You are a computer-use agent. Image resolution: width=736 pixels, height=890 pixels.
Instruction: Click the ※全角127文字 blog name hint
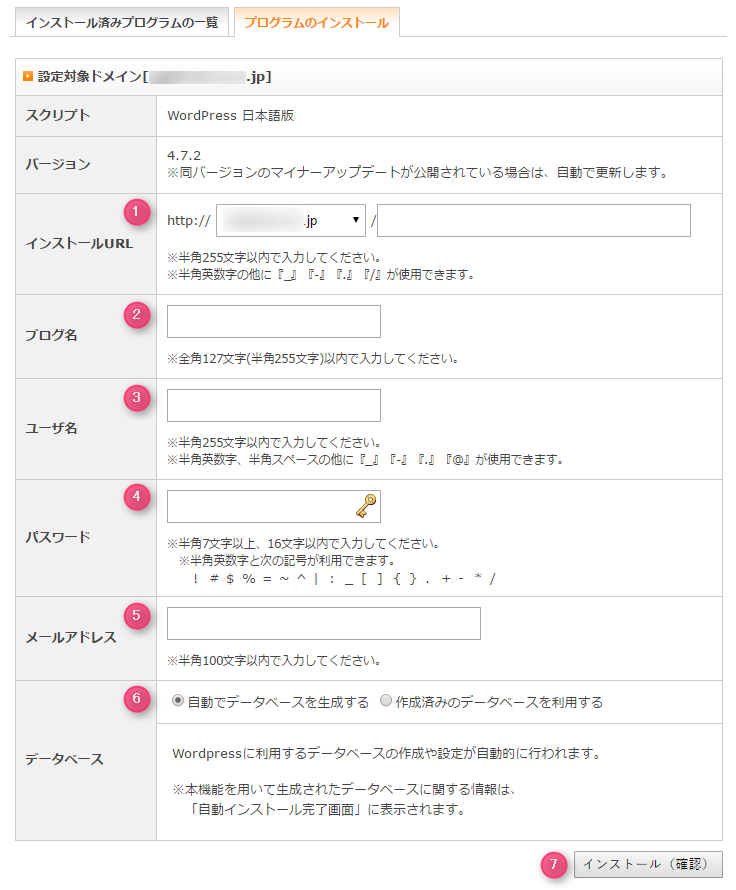tap(313, 359)
